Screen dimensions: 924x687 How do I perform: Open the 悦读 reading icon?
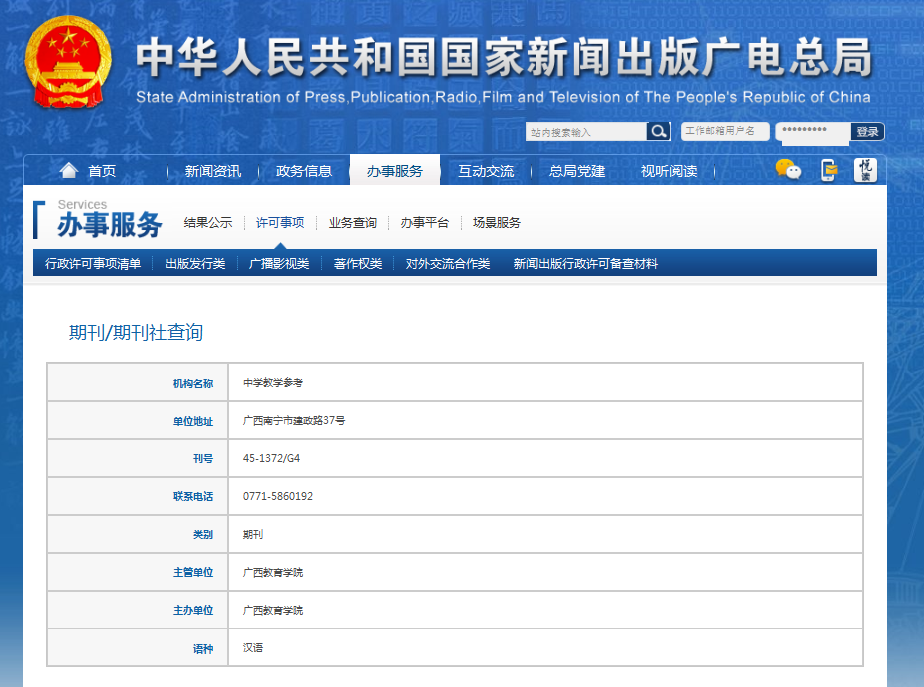tap(865, 170)
